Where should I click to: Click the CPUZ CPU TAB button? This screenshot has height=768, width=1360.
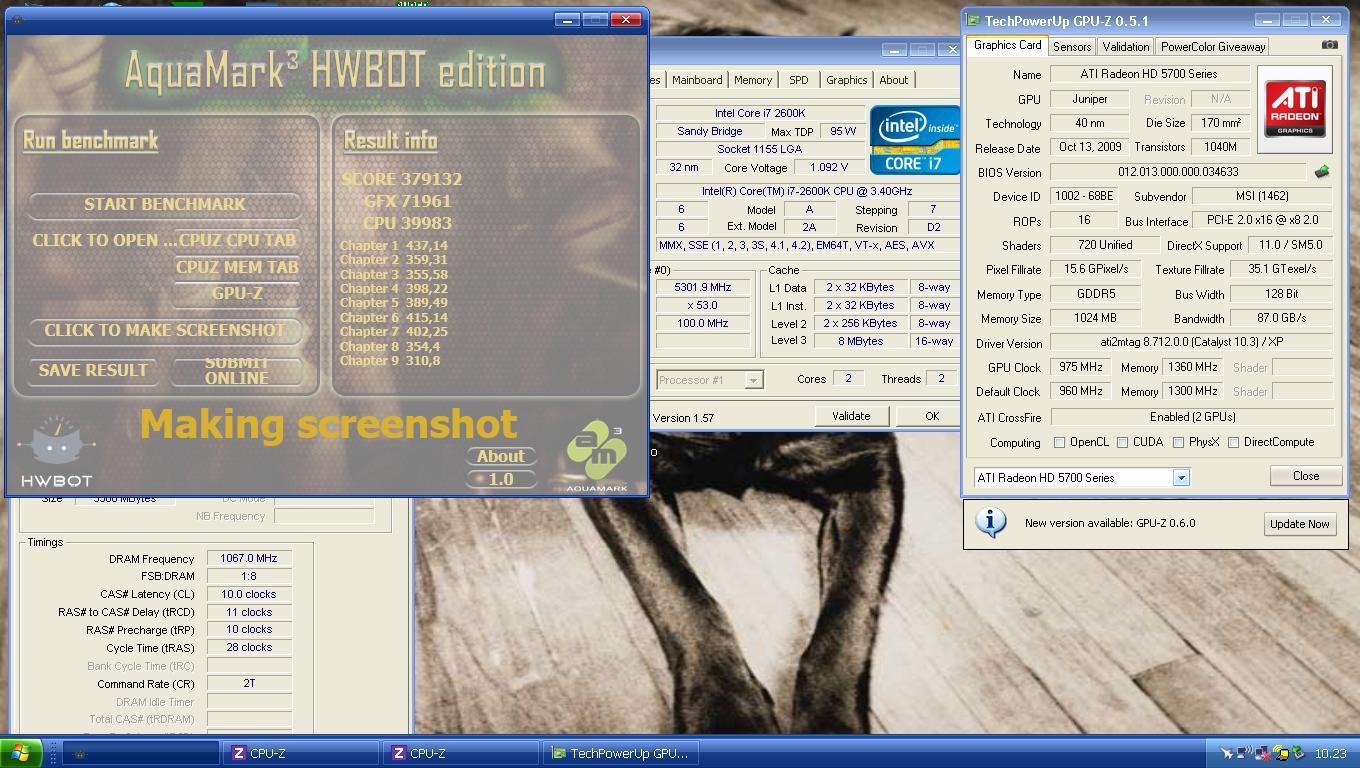point(237,240)
